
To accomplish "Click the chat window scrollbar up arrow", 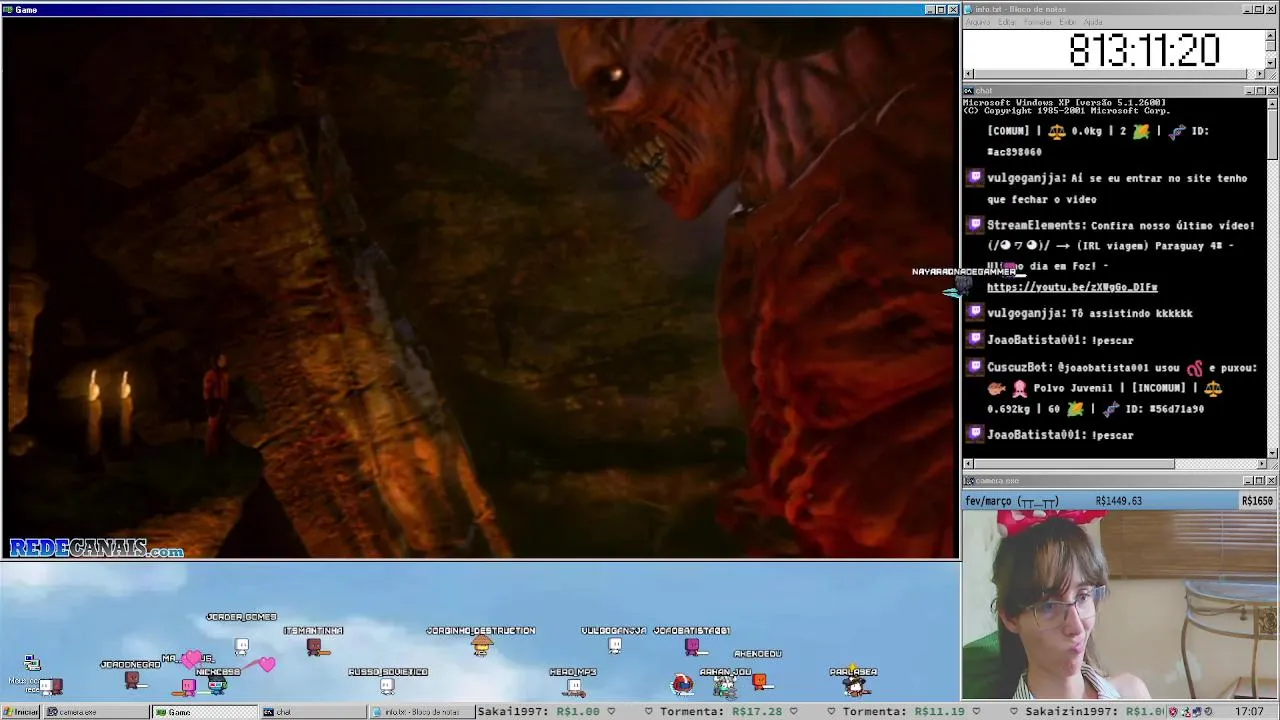I will [x=1272, y=102].
